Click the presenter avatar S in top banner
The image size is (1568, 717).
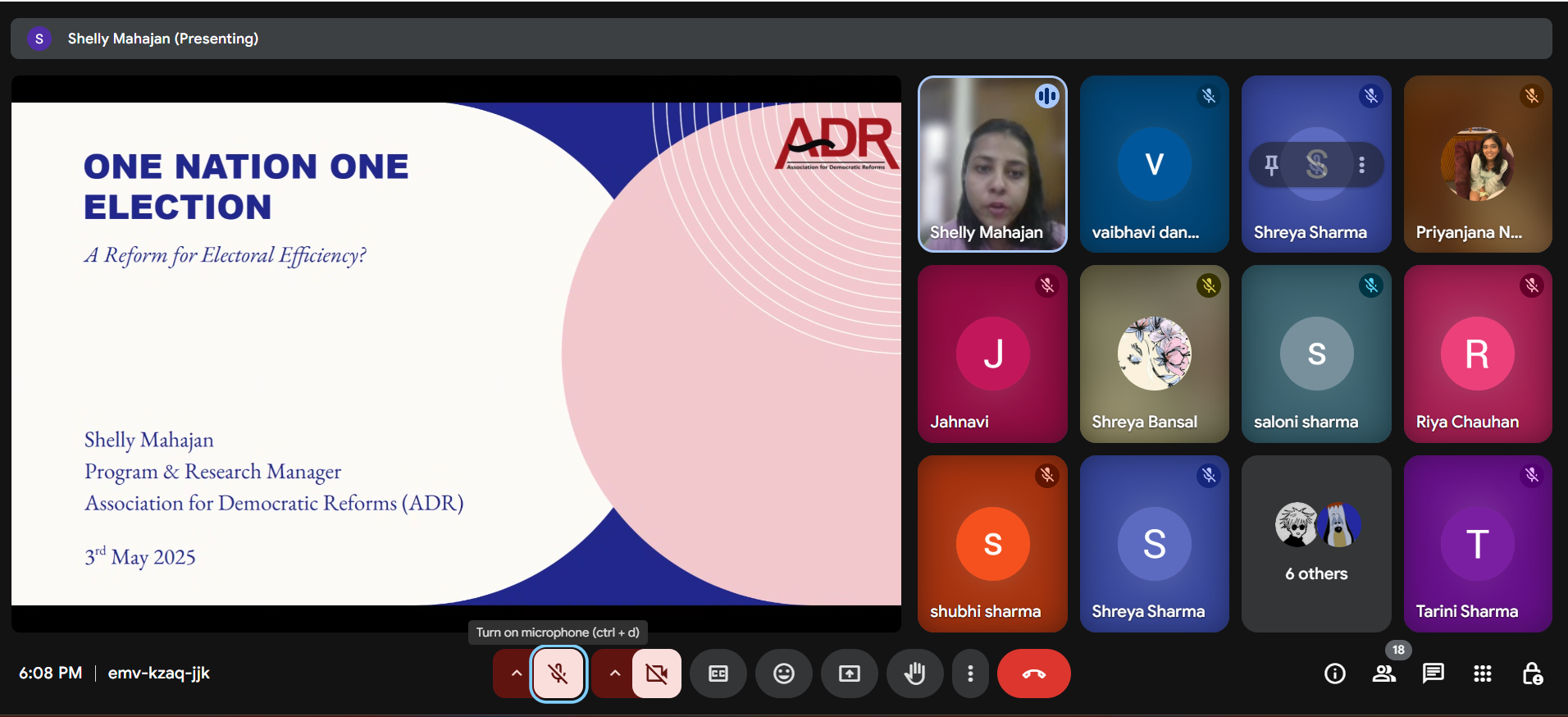[x=39, y=39]
